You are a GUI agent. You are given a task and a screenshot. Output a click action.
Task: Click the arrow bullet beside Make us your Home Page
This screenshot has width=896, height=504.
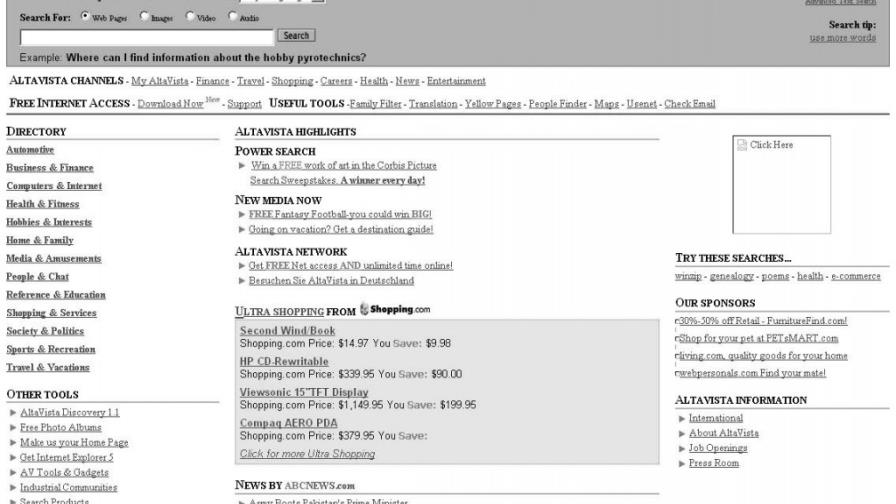(x=13, y=442)
